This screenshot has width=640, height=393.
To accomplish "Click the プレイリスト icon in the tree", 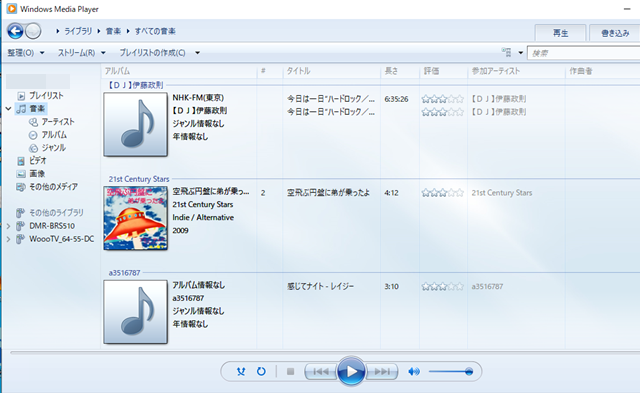I will click(x=21, y=96).
